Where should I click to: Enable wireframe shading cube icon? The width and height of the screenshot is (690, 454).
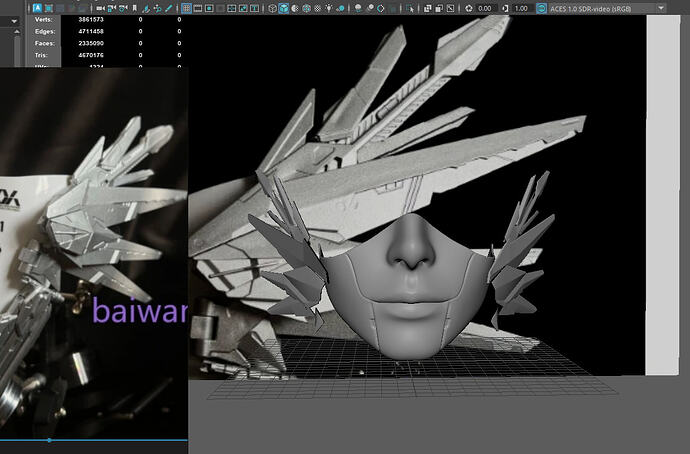point(272,8)
